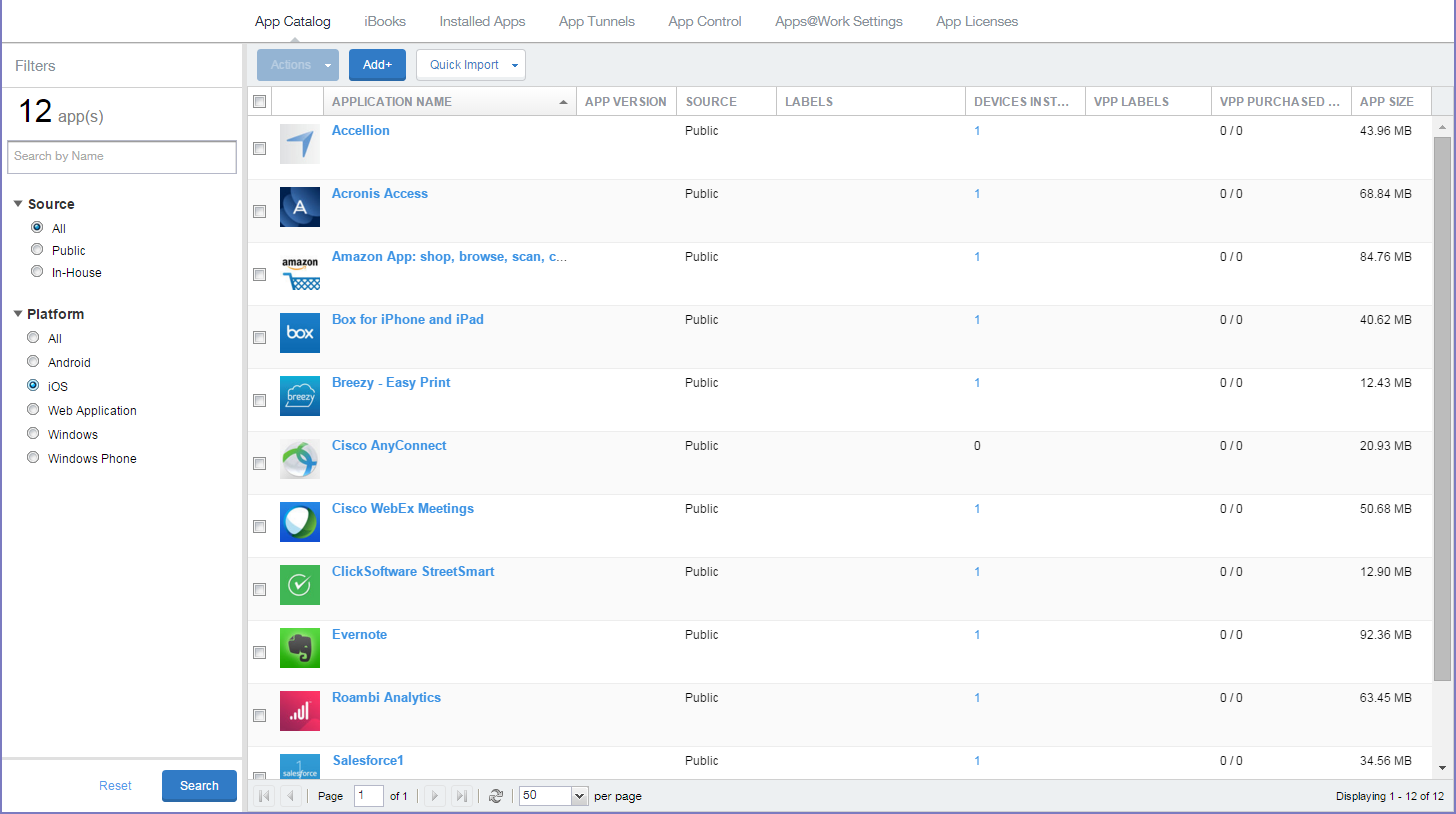Select the Web Application platform option

coord(33,409)
